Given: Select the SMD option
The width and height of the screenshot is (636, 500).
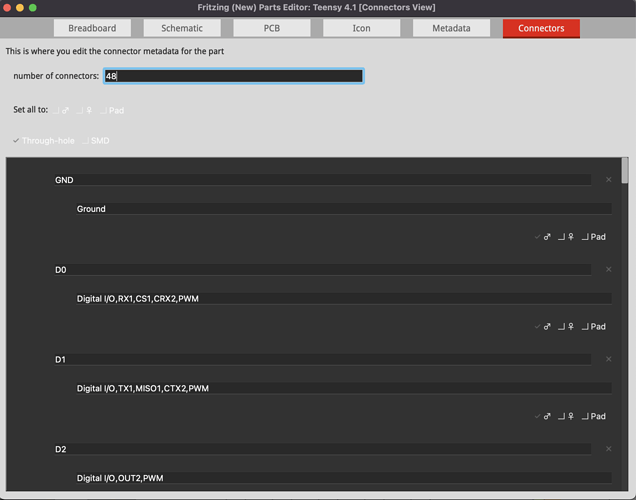Looking at the screenshot, I should (96, 141).
